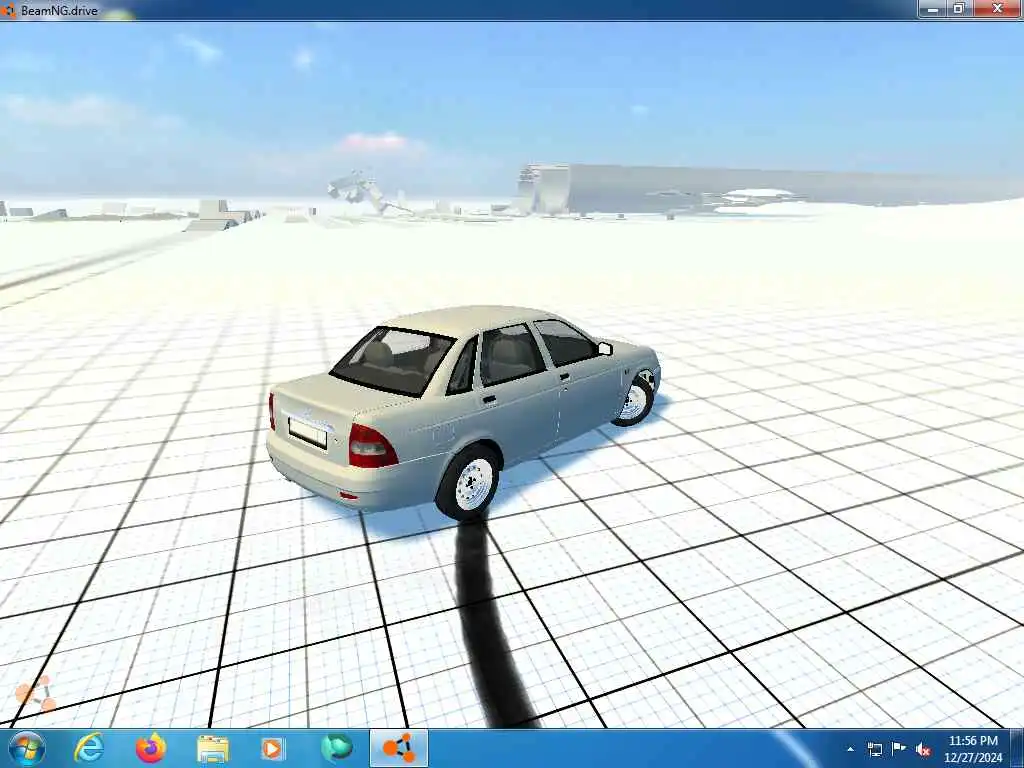Open the Action Center flag icon
1024x768 pixels.
899,749
